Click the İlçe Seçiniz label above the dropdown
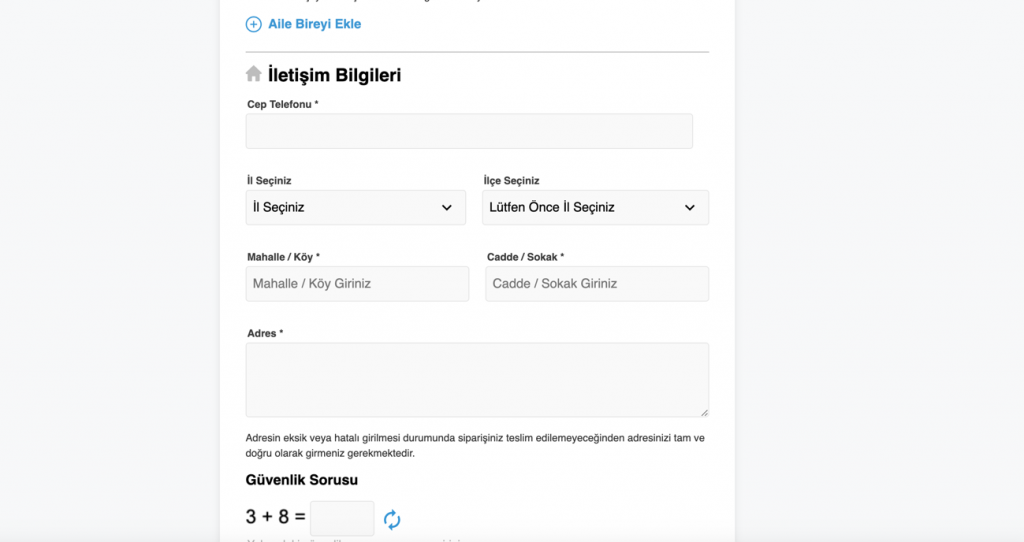 coord(511,181)
